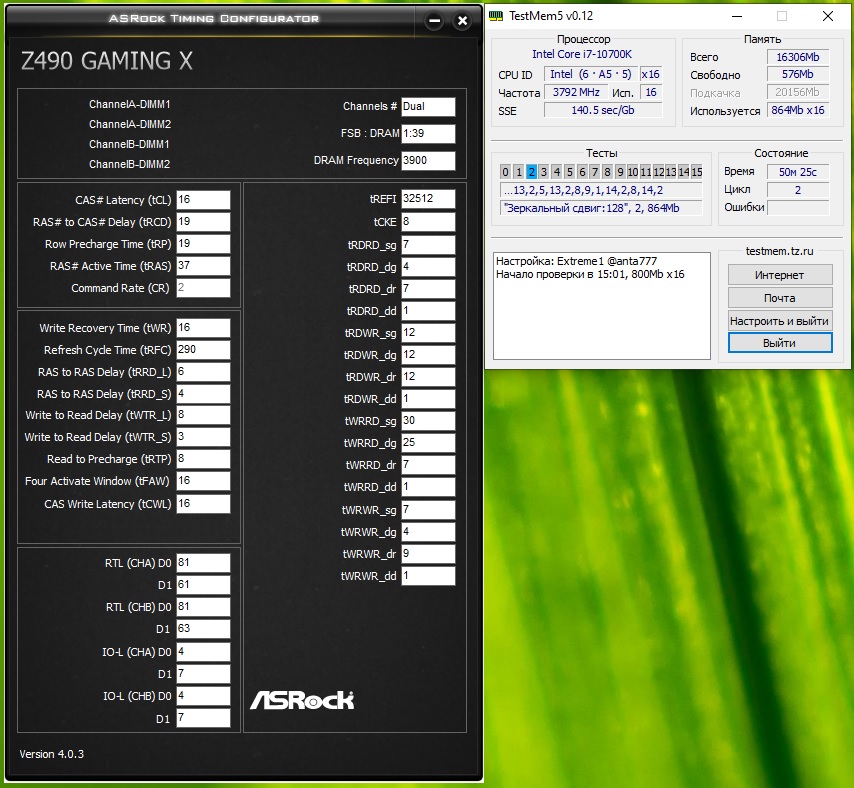Select test number 9 box
Viewport: 854px width, 788px height.
point(620,172)
